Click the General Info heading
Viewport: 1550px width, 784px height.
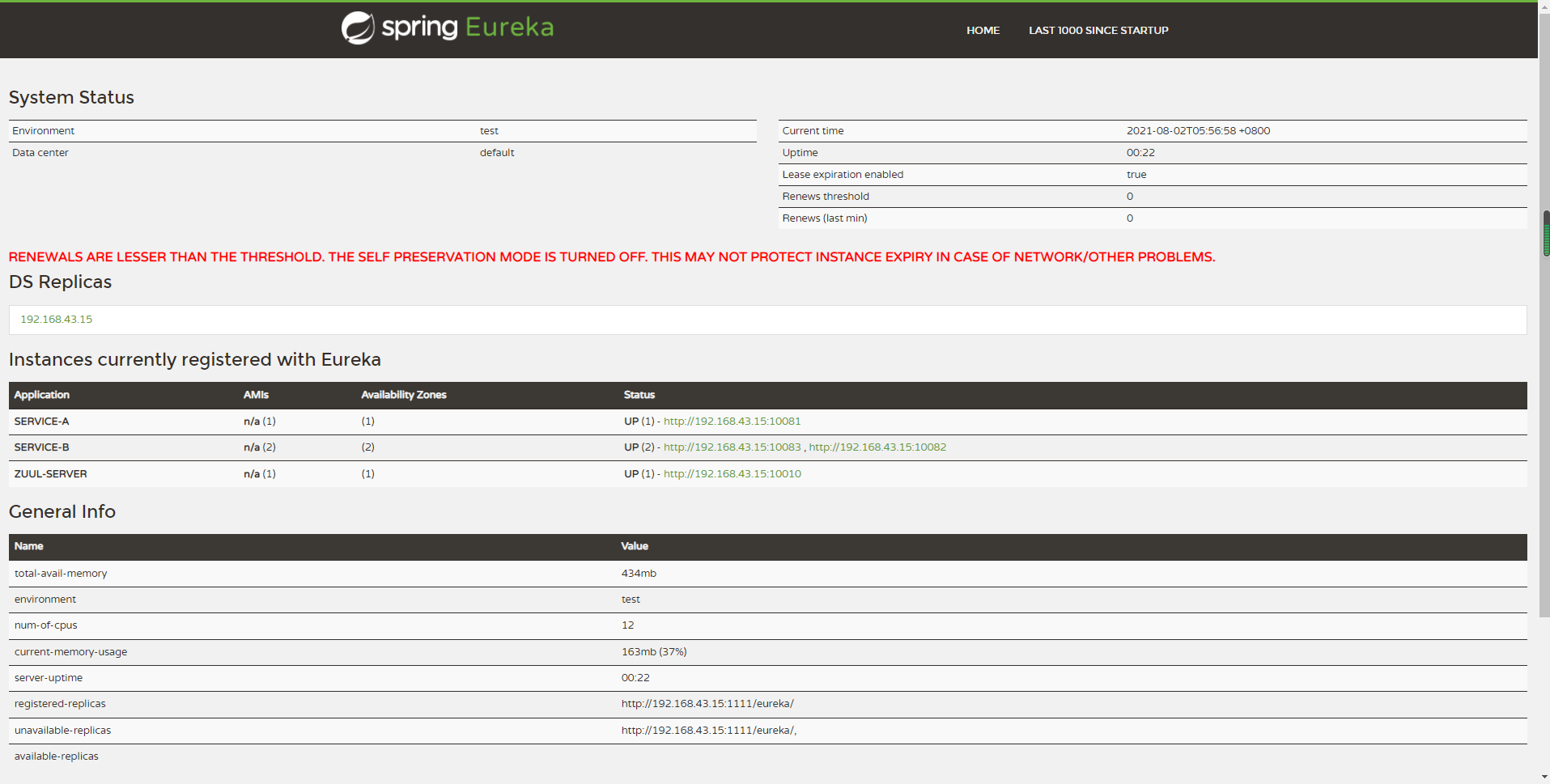tap(62, 512)
